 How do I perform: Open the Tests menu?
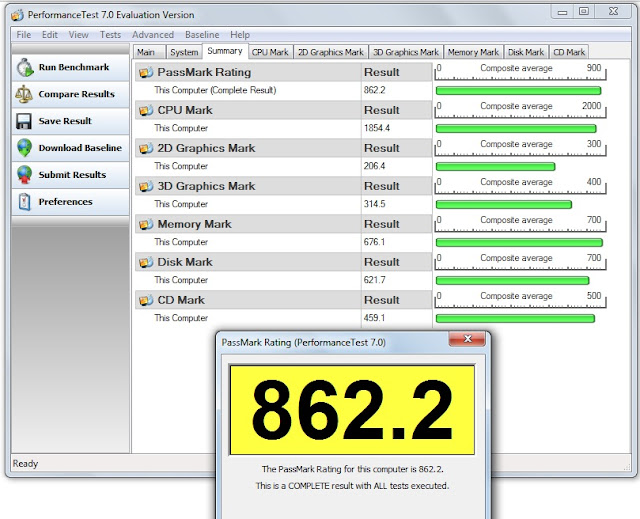pos(110,35)
